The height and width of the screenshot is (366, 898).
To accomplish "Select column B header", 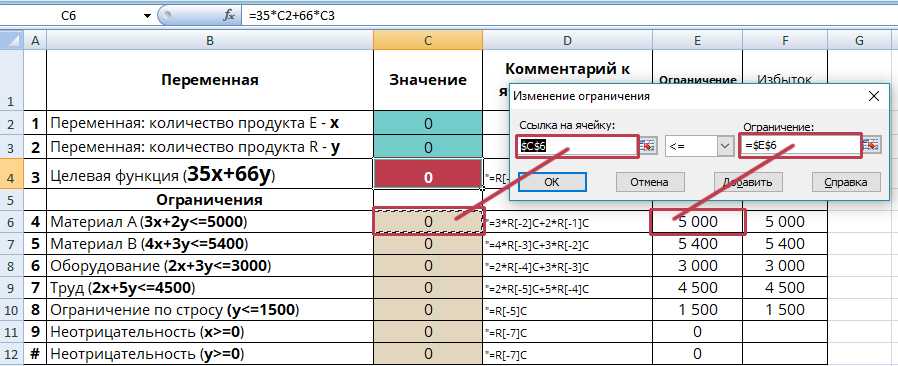I will pyautogui.click(x=210, y=40).
